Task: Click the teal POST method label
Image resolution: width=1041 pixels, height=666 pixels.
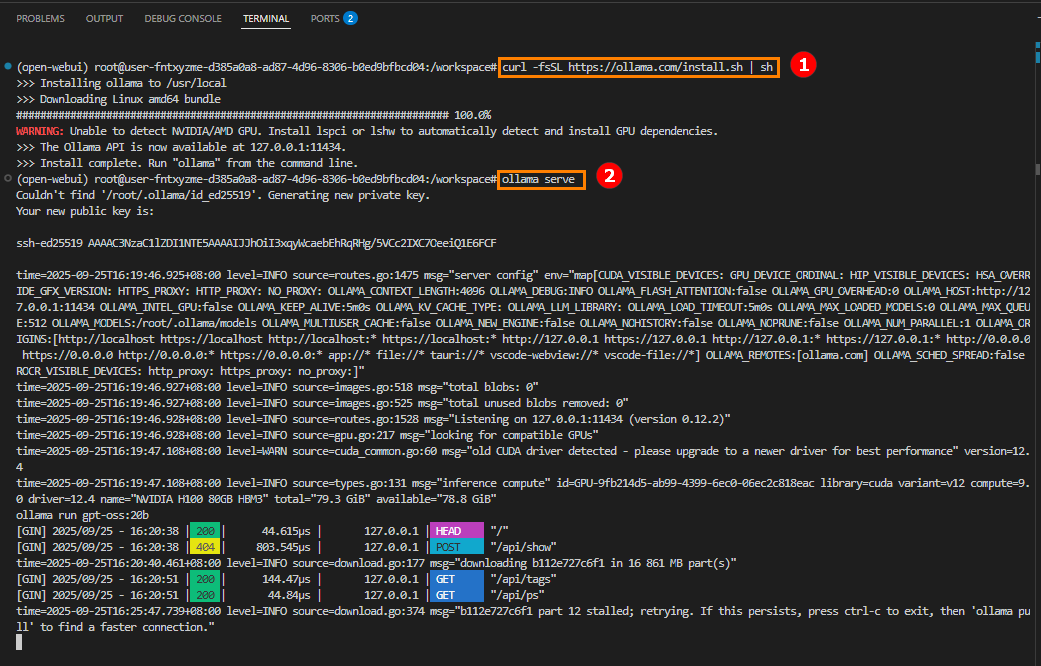Action: (455, 547)
